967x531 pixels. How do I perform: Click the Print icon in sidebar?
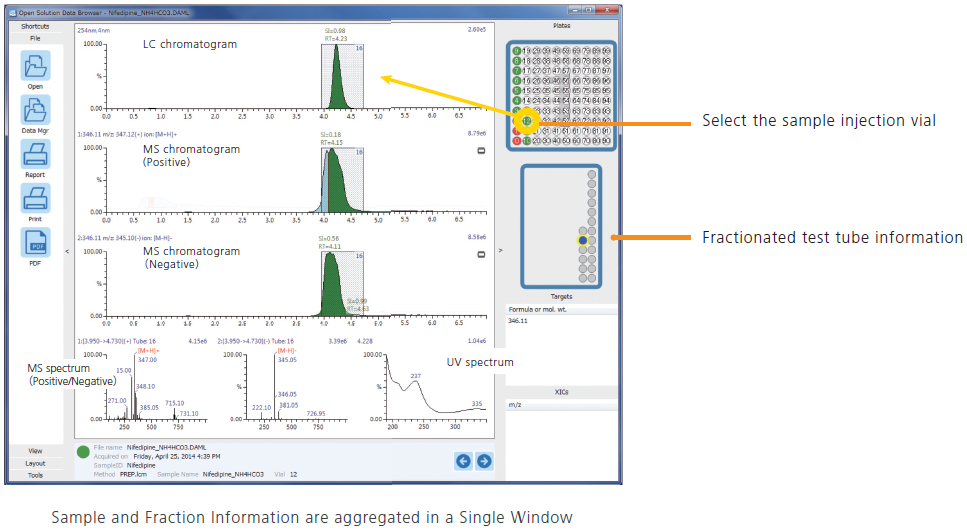tap(35, 198)
